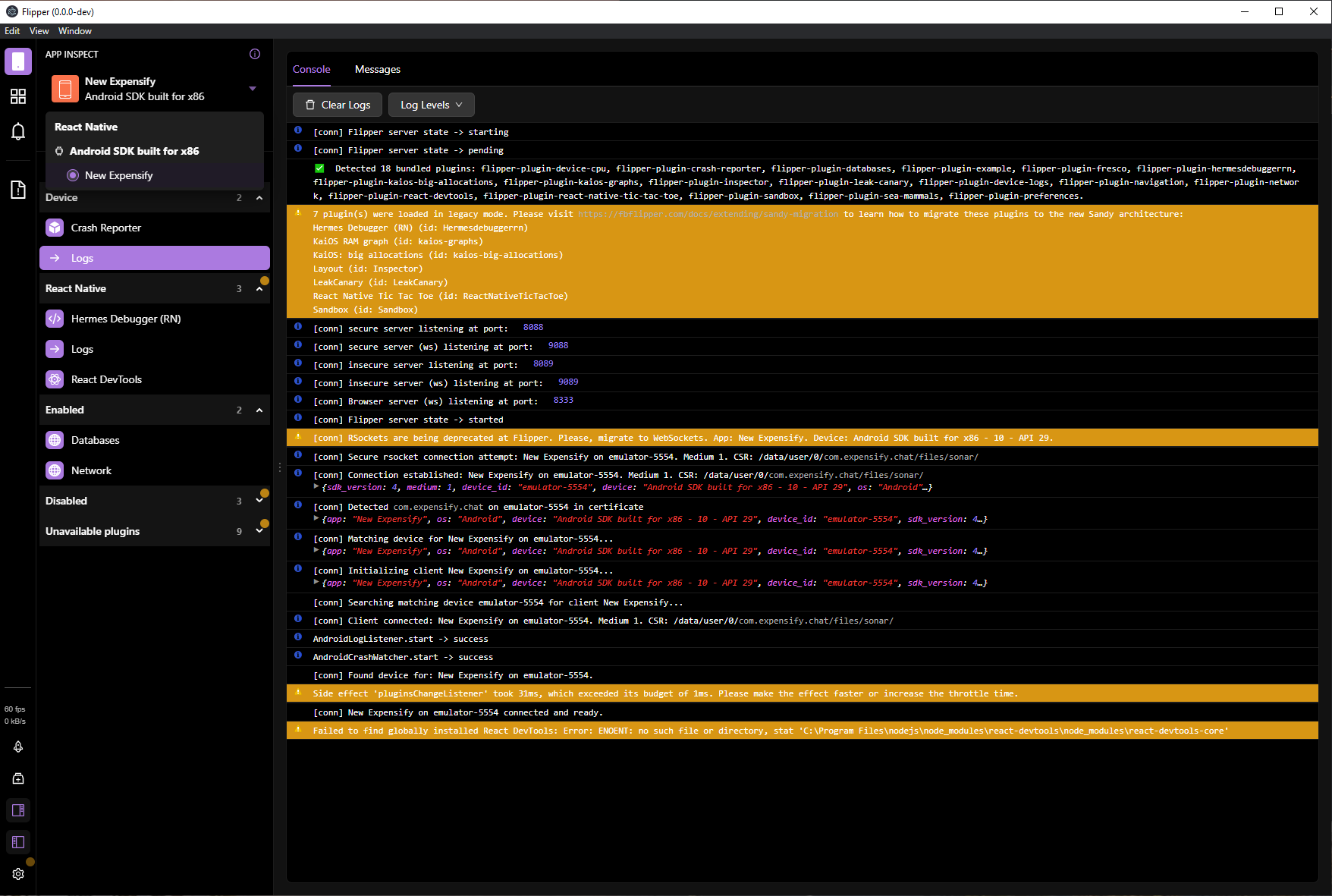Open the Edit menu
1332x896 pixels.
click(12, 31)
